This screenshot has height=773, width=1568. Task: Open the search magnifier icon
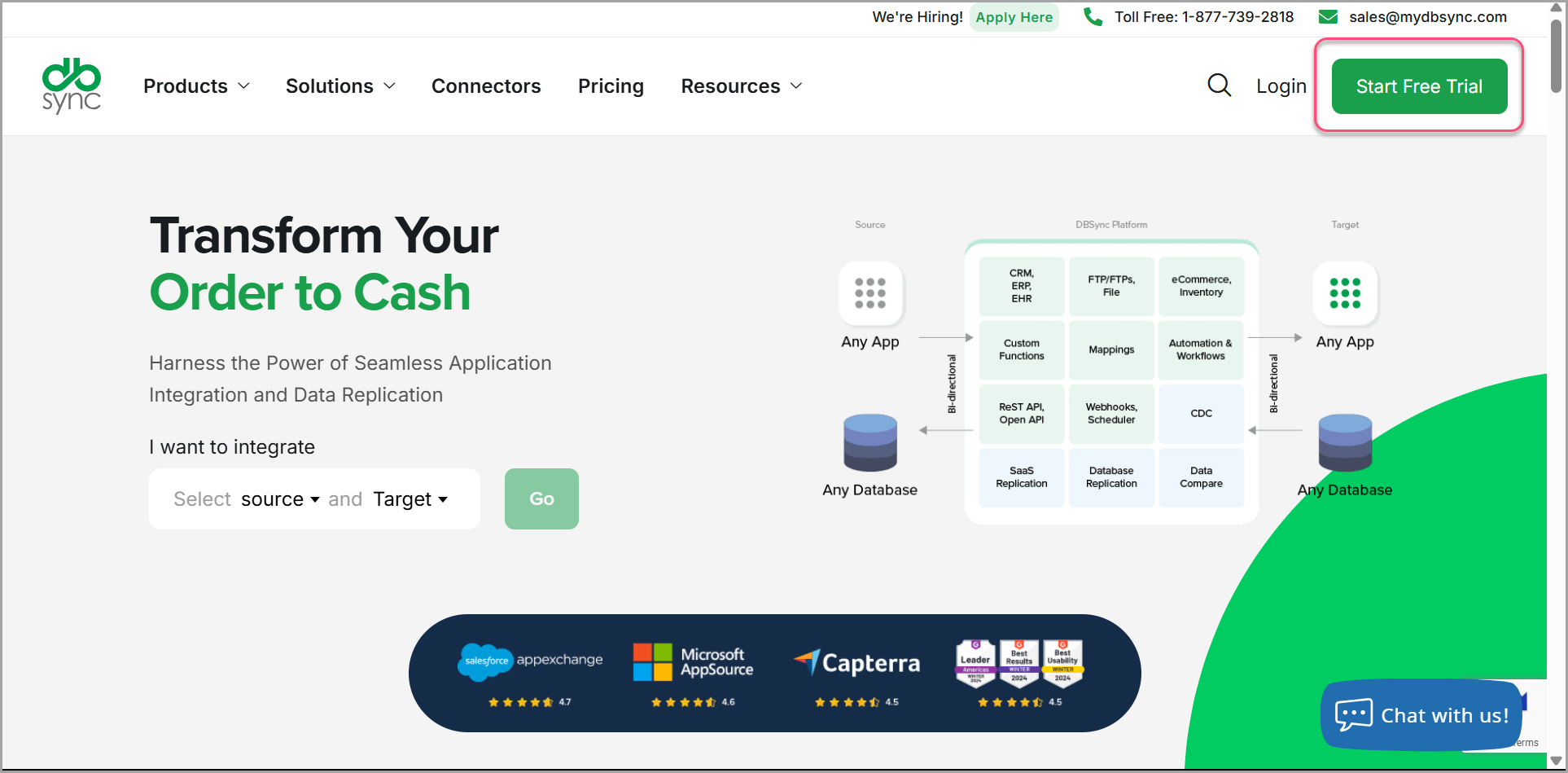[1219, 86]
